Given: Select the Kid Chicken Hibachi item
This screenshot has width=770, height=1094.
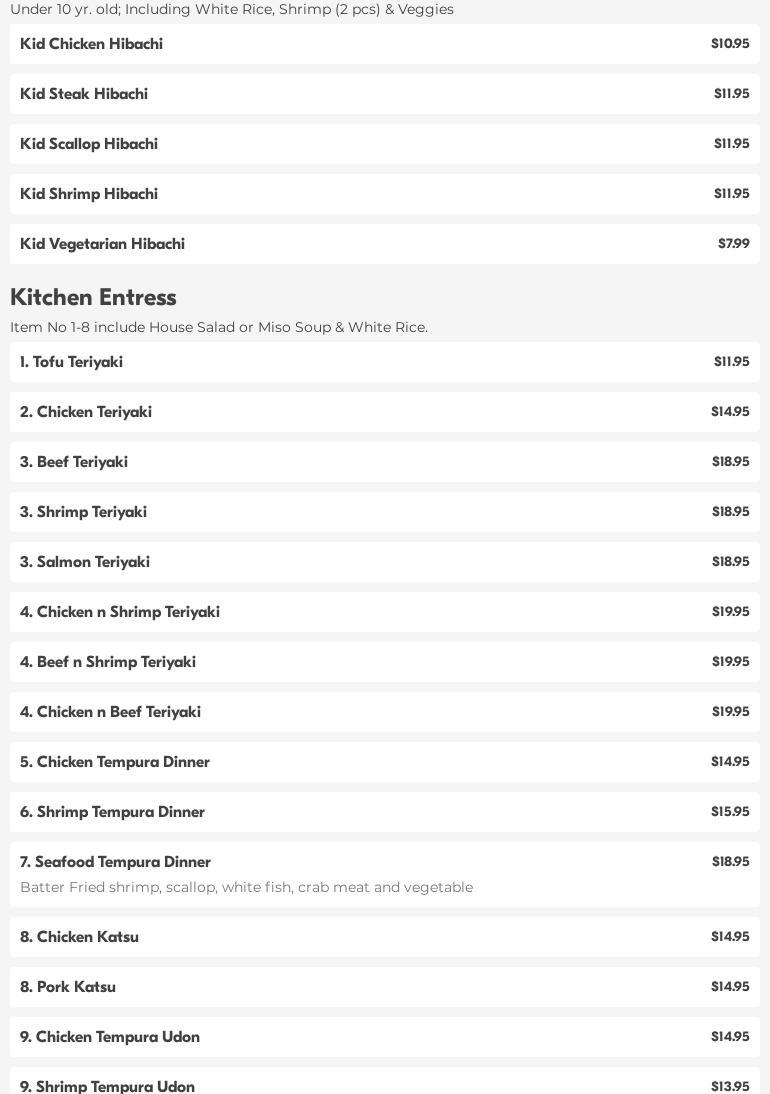Looking at the screenshot, I should (384, 44).
